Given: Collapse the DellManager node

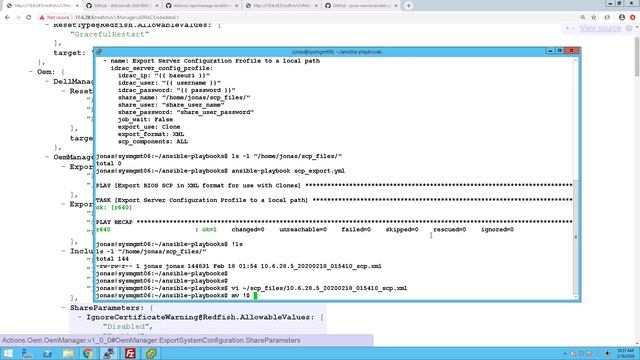Looking at the screenshot, I should pyautogui.click(x=47, y=81).
